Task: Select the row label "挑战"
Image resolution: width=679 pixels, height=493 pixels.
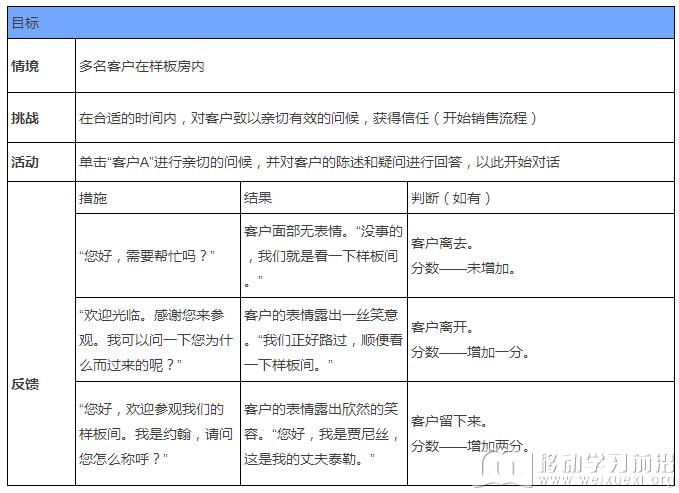Action: (x=25, y=118)
